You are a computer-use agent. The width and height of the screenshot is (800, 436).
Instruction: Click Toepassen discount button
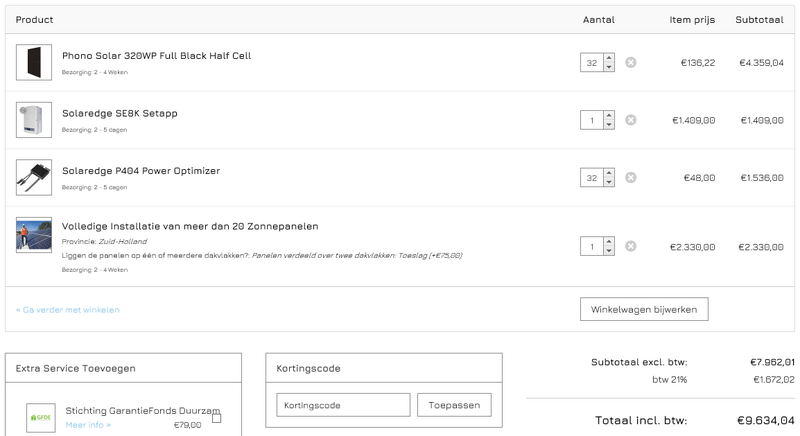[454, 405]
